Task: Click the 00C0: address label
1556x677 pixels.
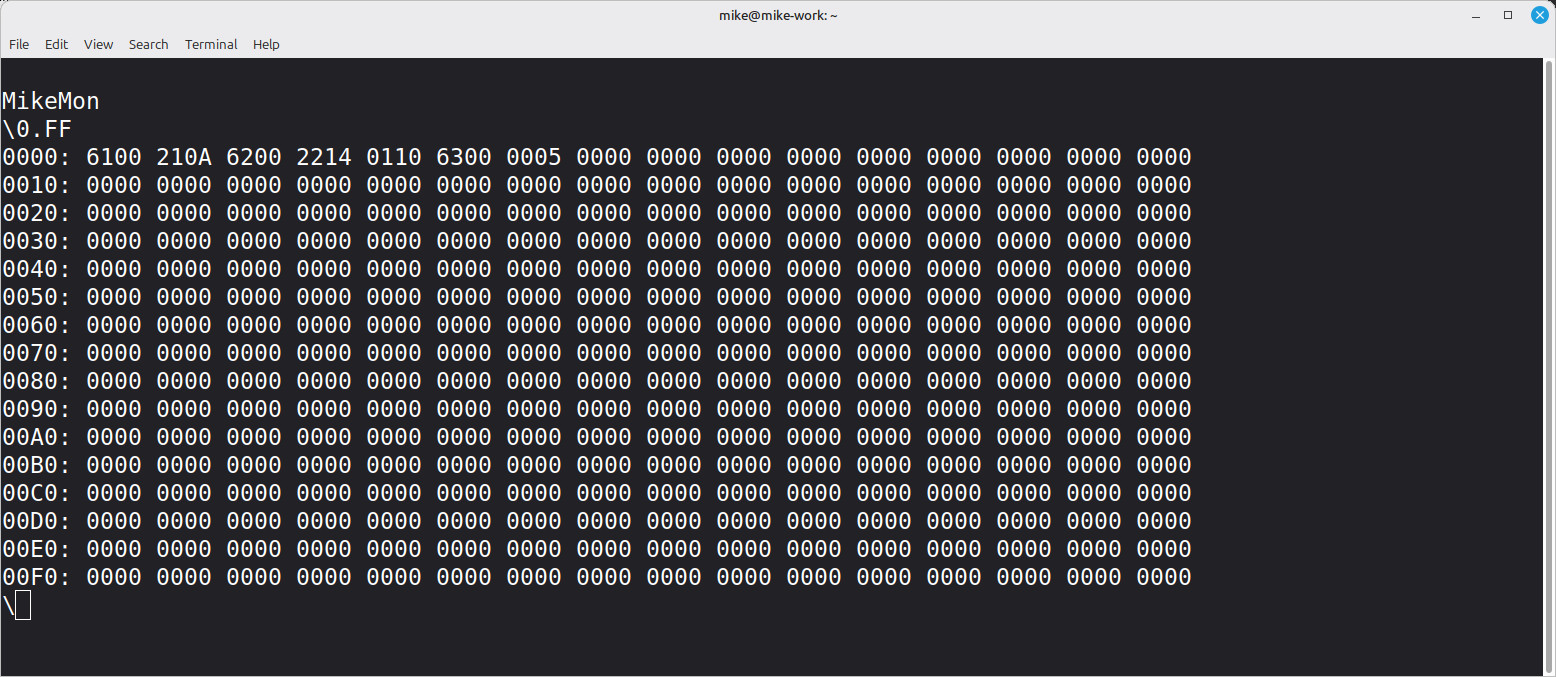Action: [x=37, y=493]
